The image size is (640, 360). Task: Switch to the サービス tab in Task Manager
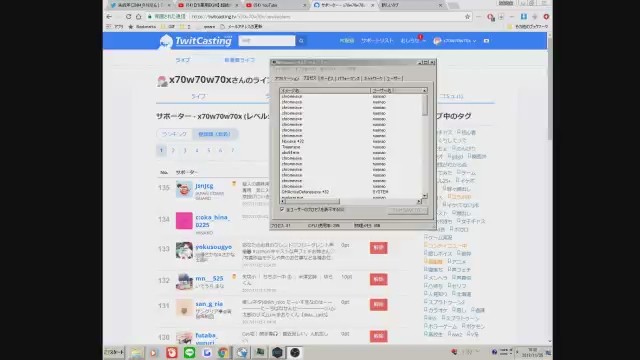click(326, 78)
